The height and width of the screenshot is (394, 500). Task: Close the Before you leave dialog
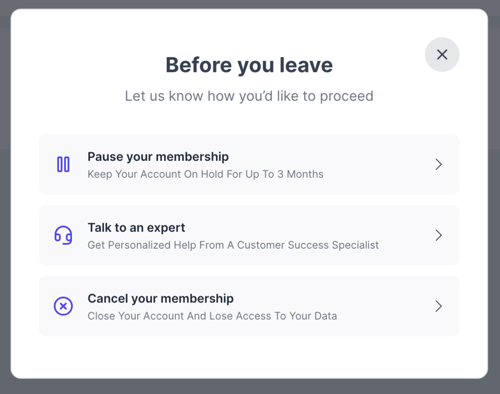tap(442, 54)
